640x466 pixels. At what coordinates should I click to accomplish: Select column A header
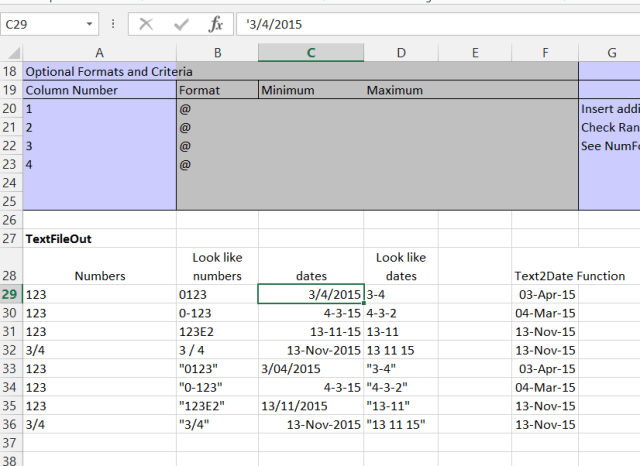(x=100, y=53)
